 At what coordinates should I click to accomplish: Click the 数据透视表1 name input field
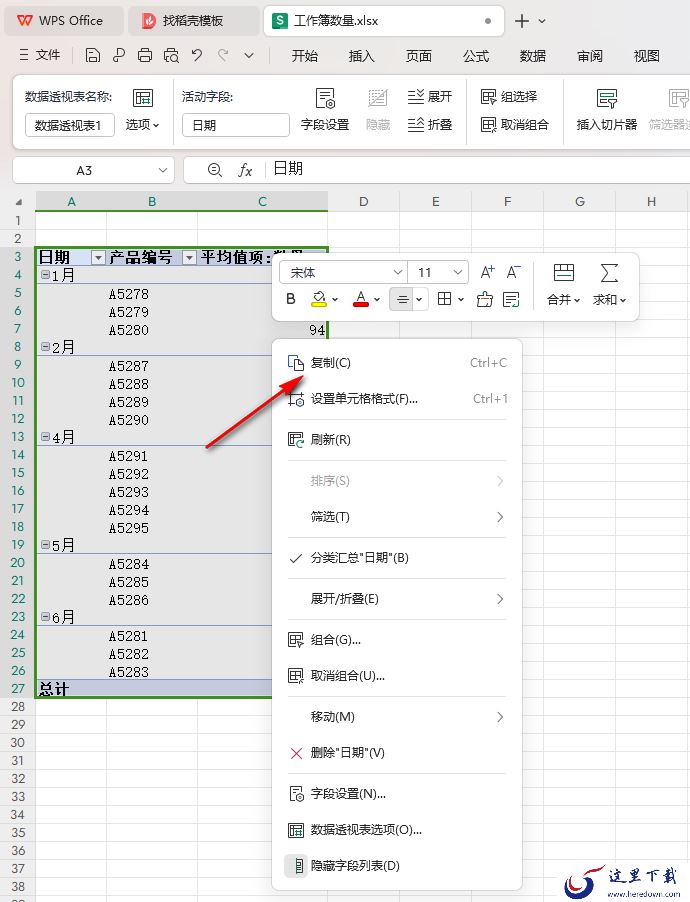click(x=70, y=125)
